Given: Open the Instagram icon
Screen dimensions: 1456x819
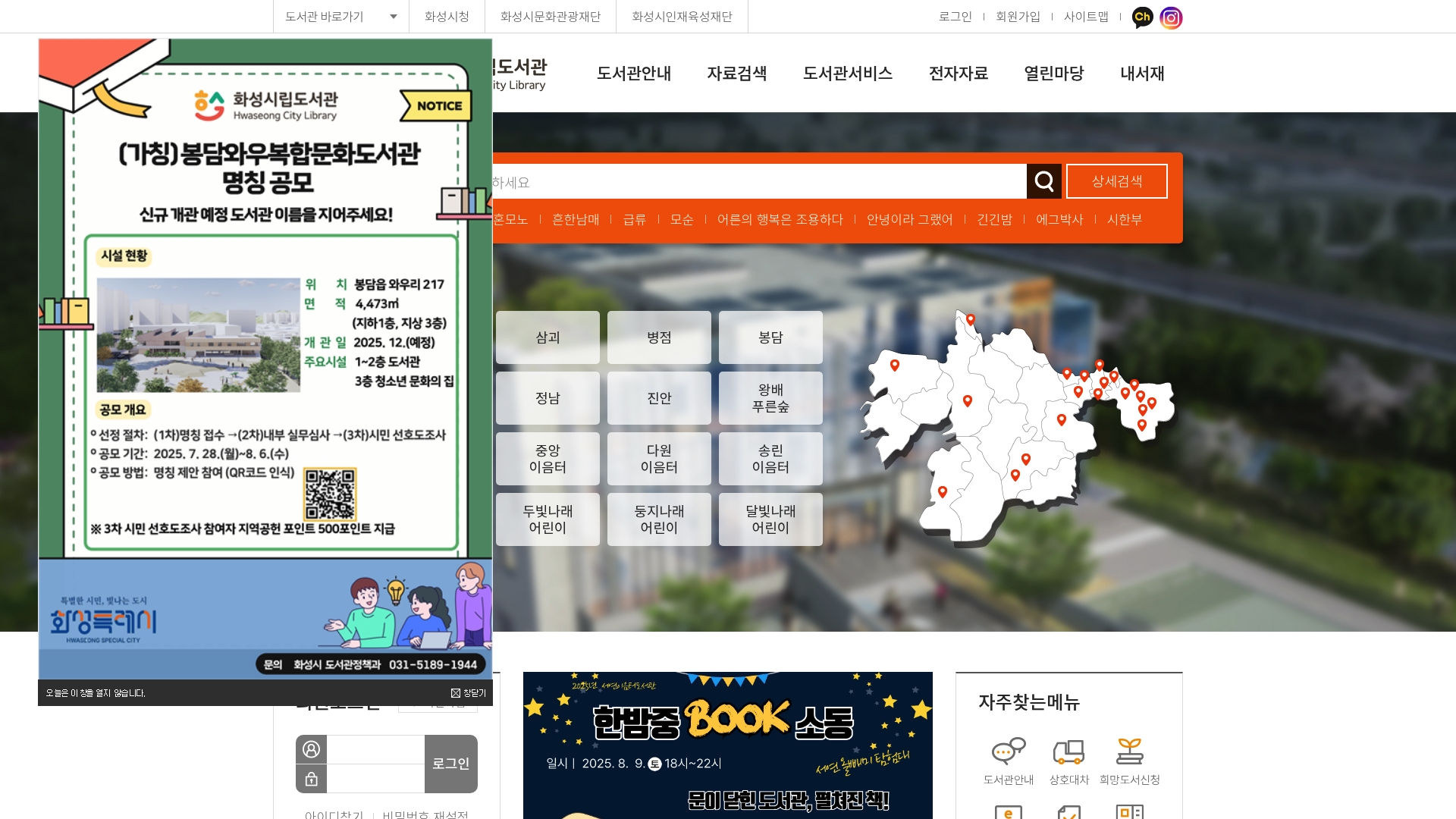Looking at the screenshot, I should pyautogui.click(x=1171, y=17).
